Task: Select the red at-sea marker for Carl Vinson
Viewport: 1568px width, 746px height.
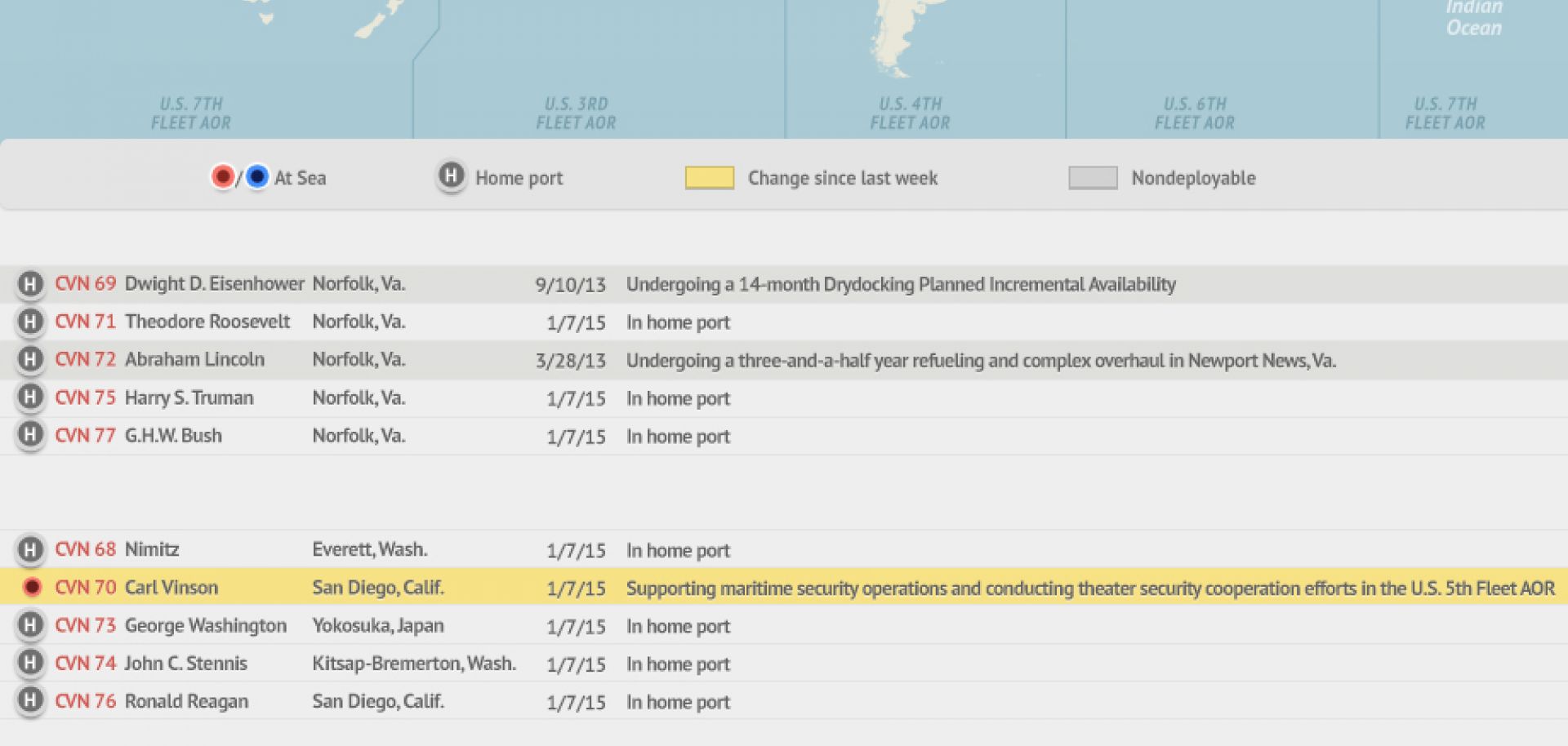Action: point(32,588)
